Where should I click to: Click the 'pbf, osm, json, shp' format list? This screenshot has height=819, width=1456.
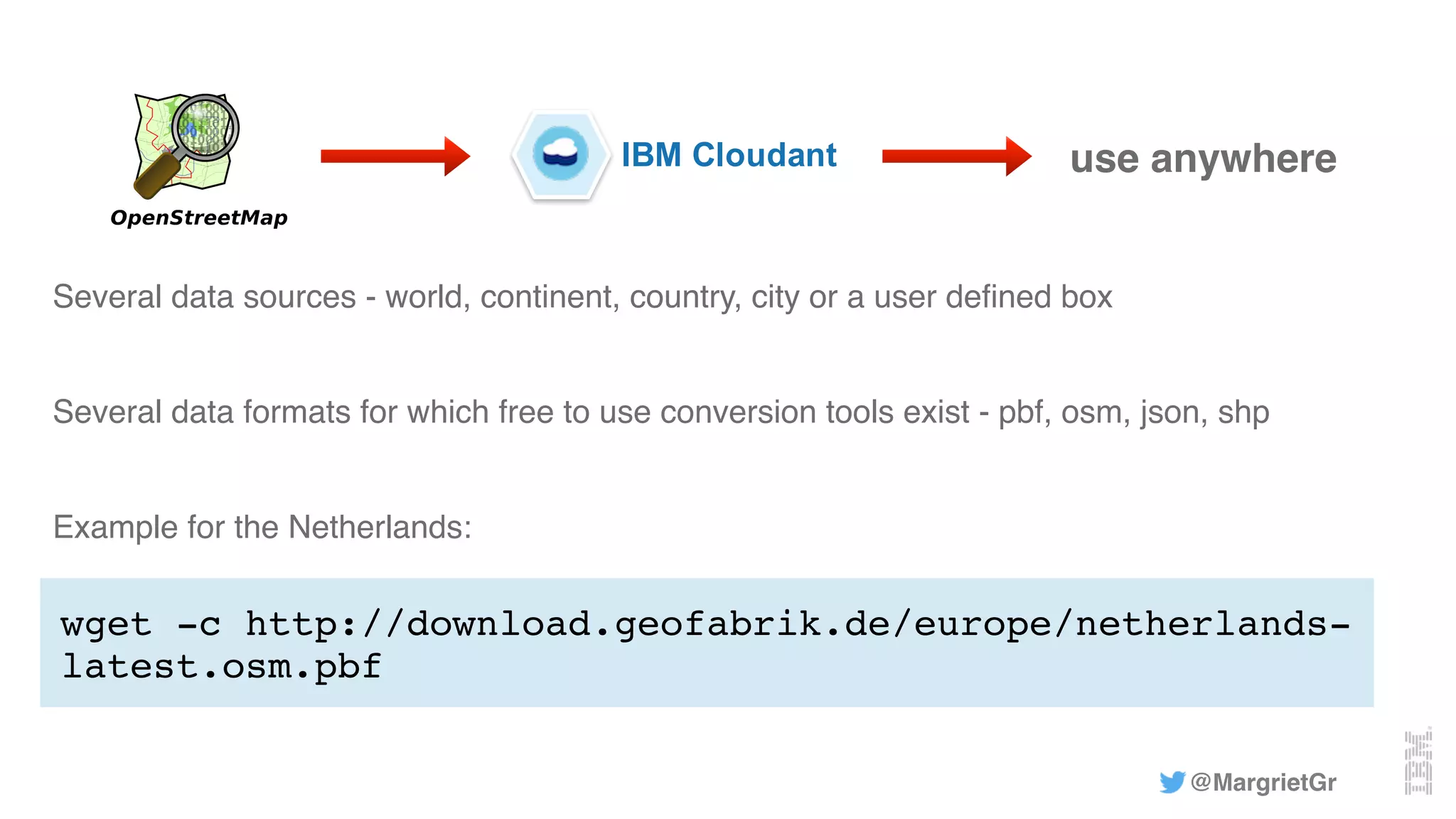pyautogui.click(x=1133, y=412)
